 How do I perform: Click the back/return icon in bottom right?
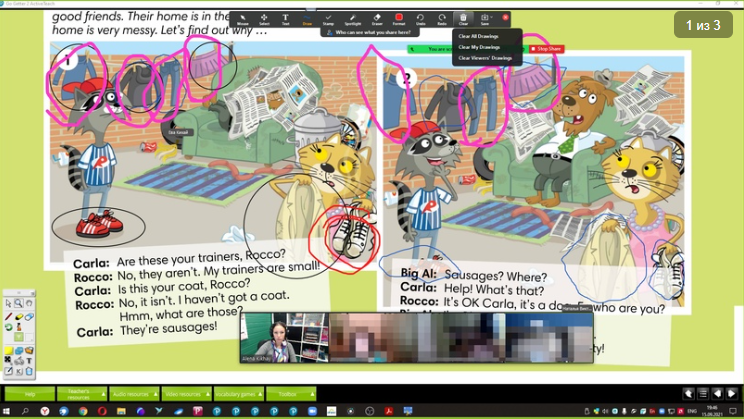pyautogui.click(x=688, y=393)
